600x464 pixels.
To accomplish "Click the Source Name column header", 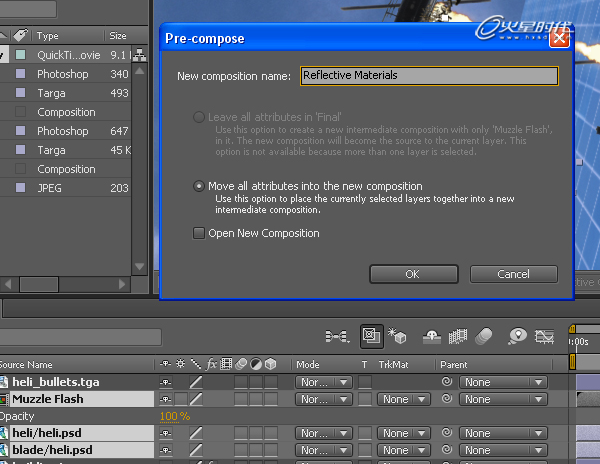I will point(26,365).
